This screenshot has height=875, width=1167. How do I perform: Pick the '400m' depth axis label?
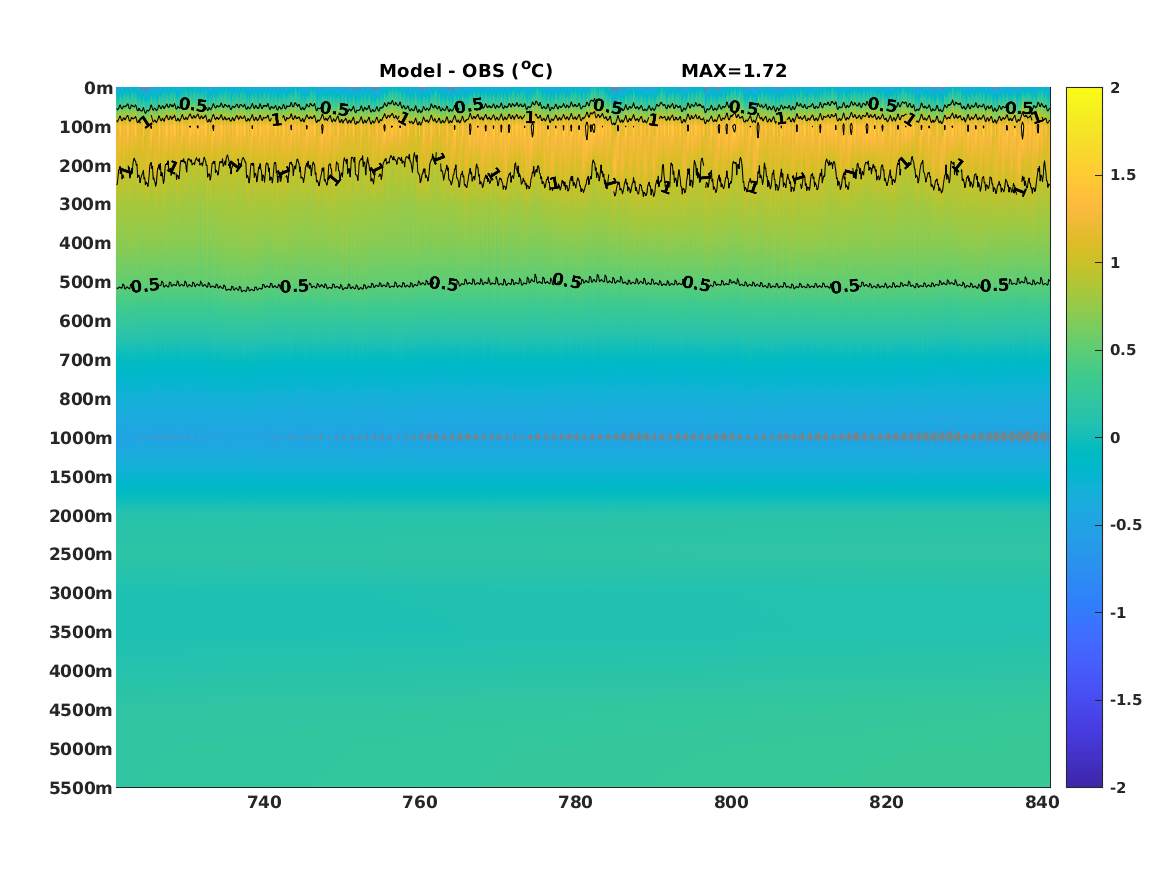point(86,243)
